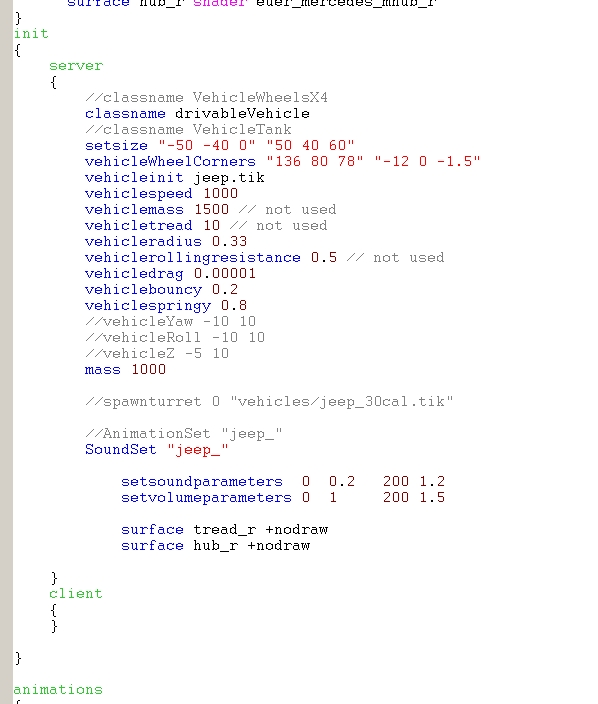Click the vehiclespeed value 1000
This screenshot has width=598, height=704.
[220, 194]
